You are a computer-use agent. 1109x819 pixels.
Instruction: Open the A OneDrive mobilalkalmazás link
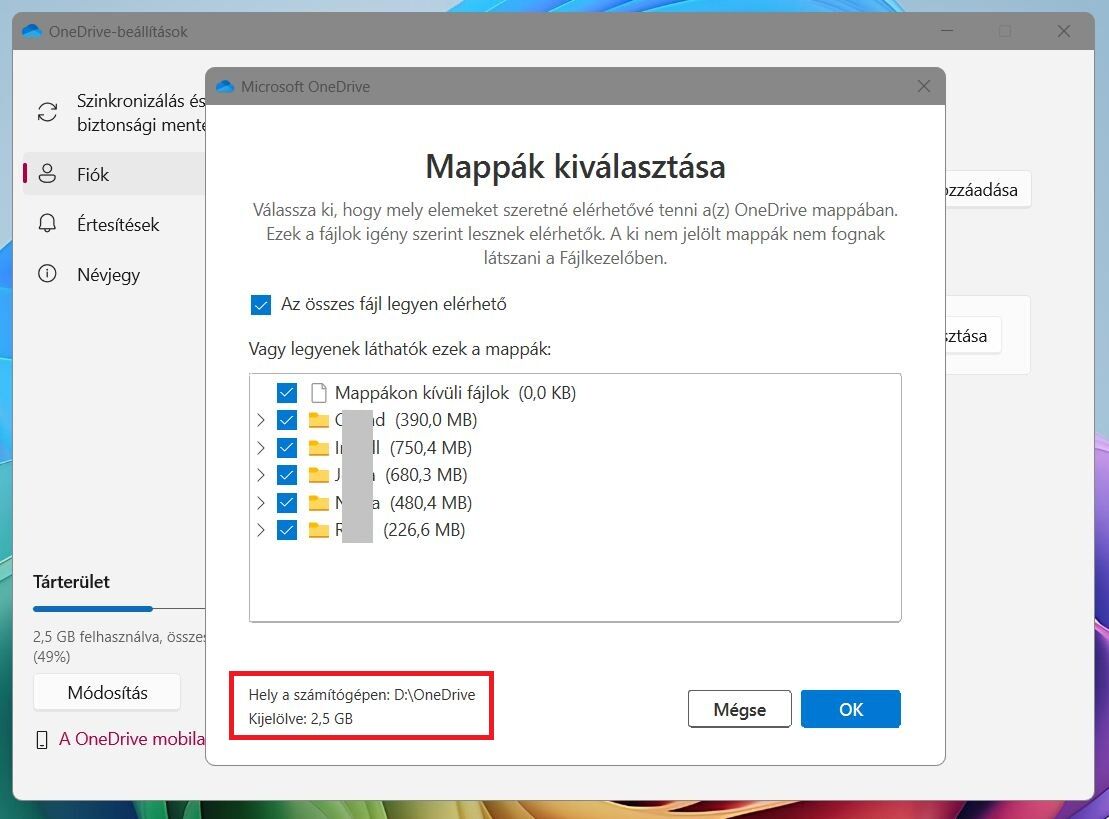tap(132, 739)
